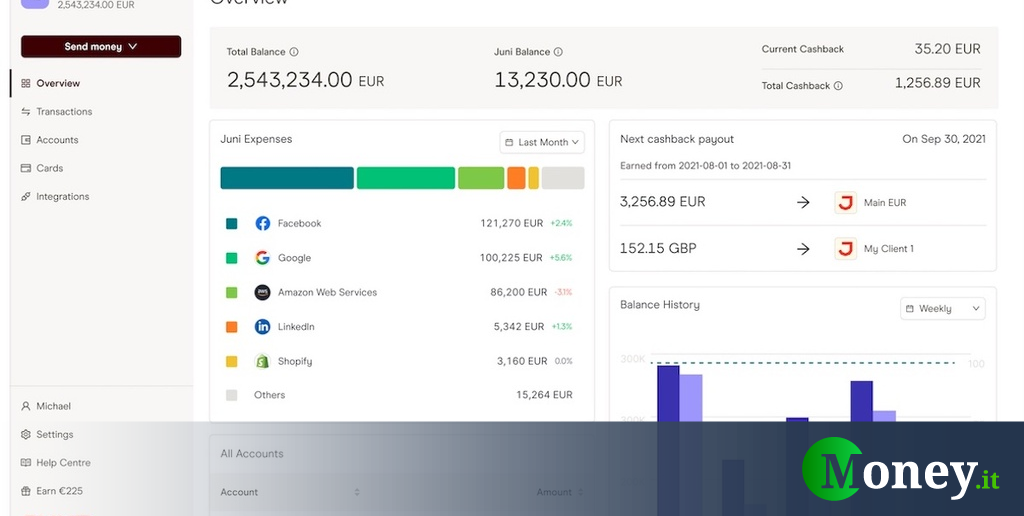
Task: Click info icon next to Juni Balance
Action: pyautogui.click(x=558, y=52)
